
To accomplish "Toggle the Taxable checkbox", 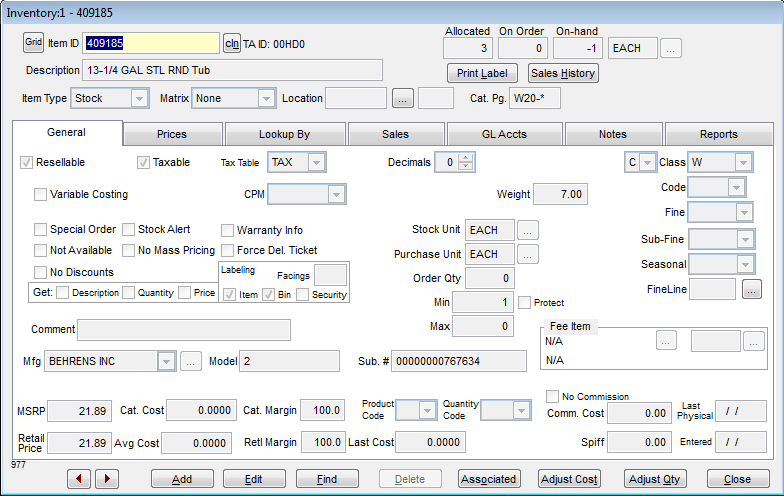I will point(143,162).
